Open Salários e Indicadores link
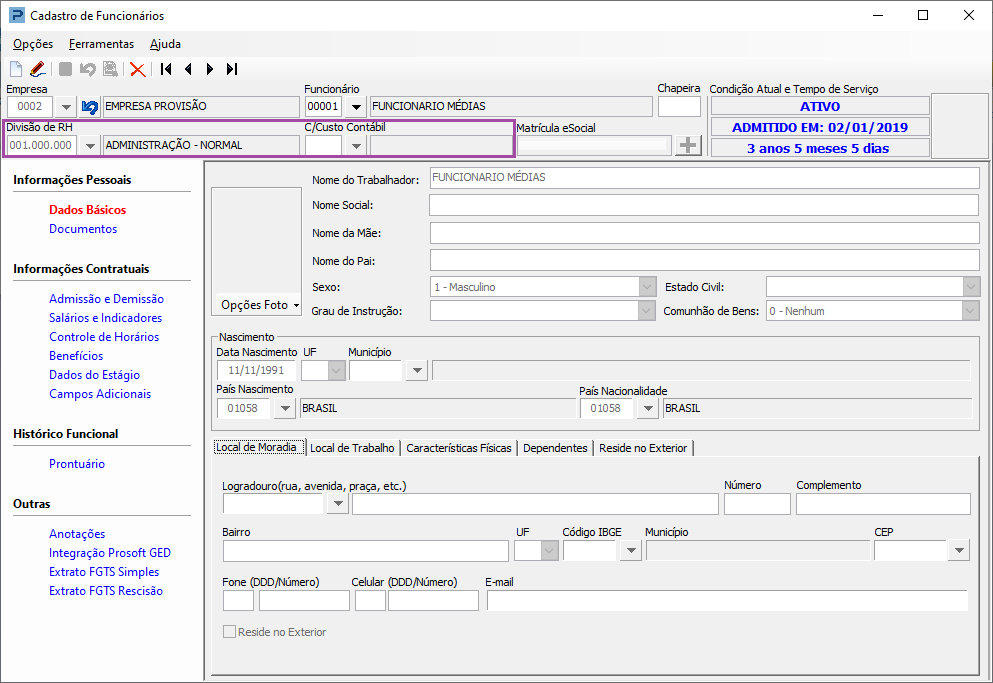 click(x=106, y=317)
